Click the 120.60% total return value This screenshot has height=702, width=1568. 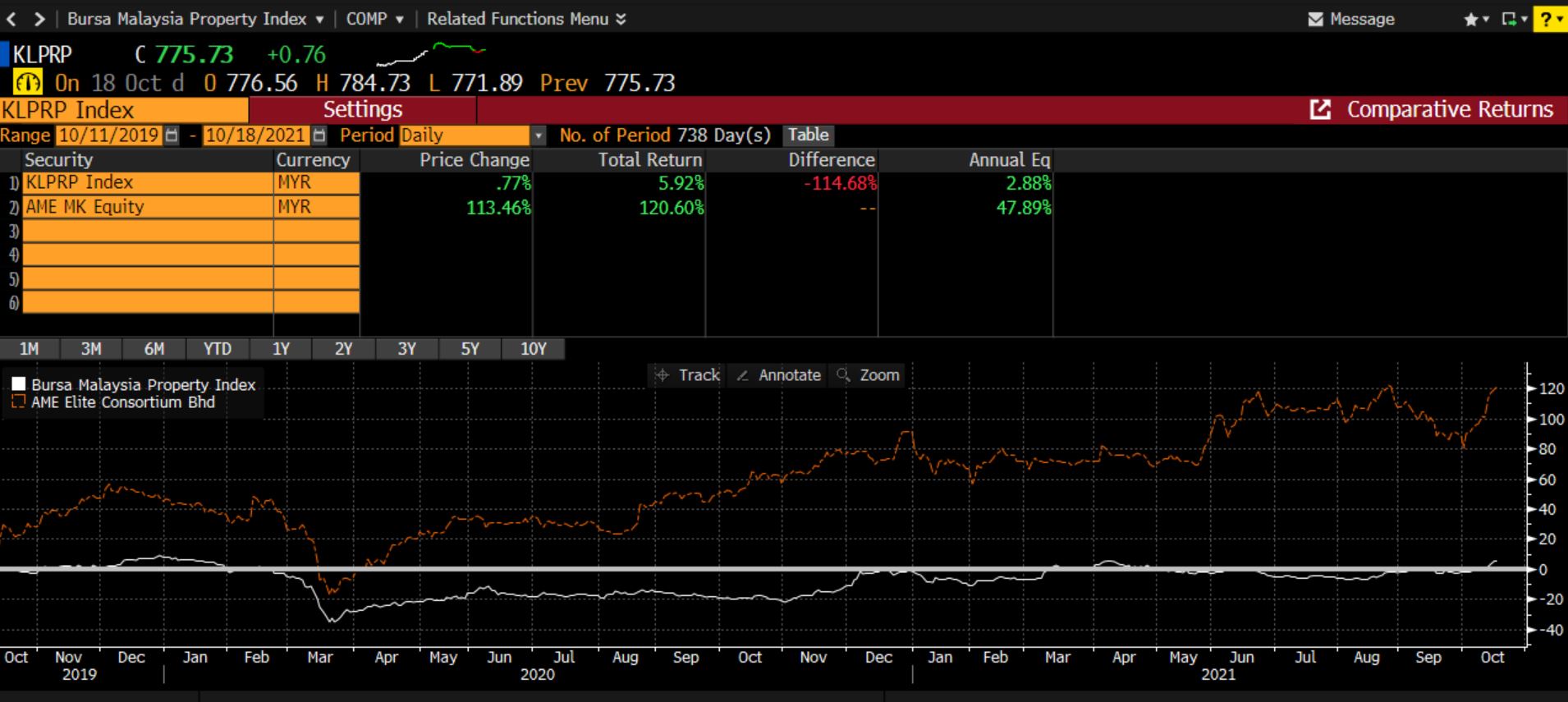[672, 208]
